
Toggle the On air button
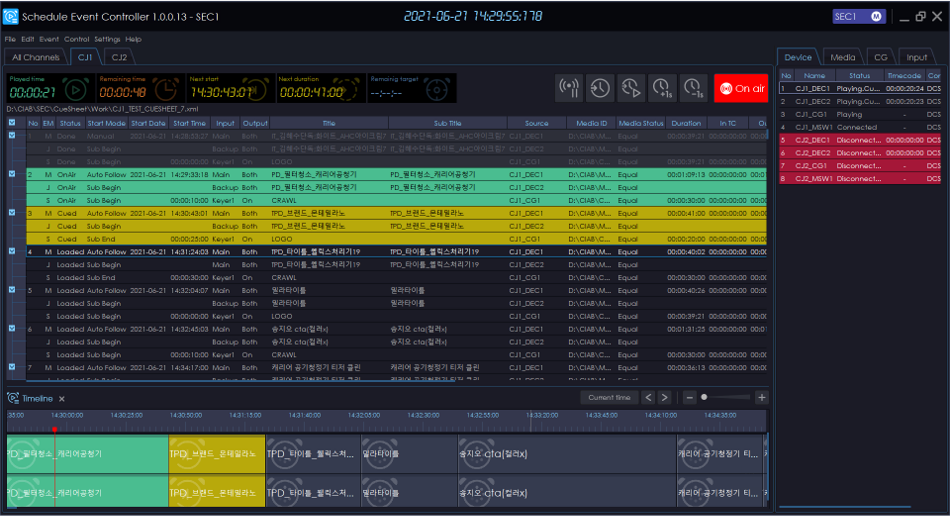[741, 88]
